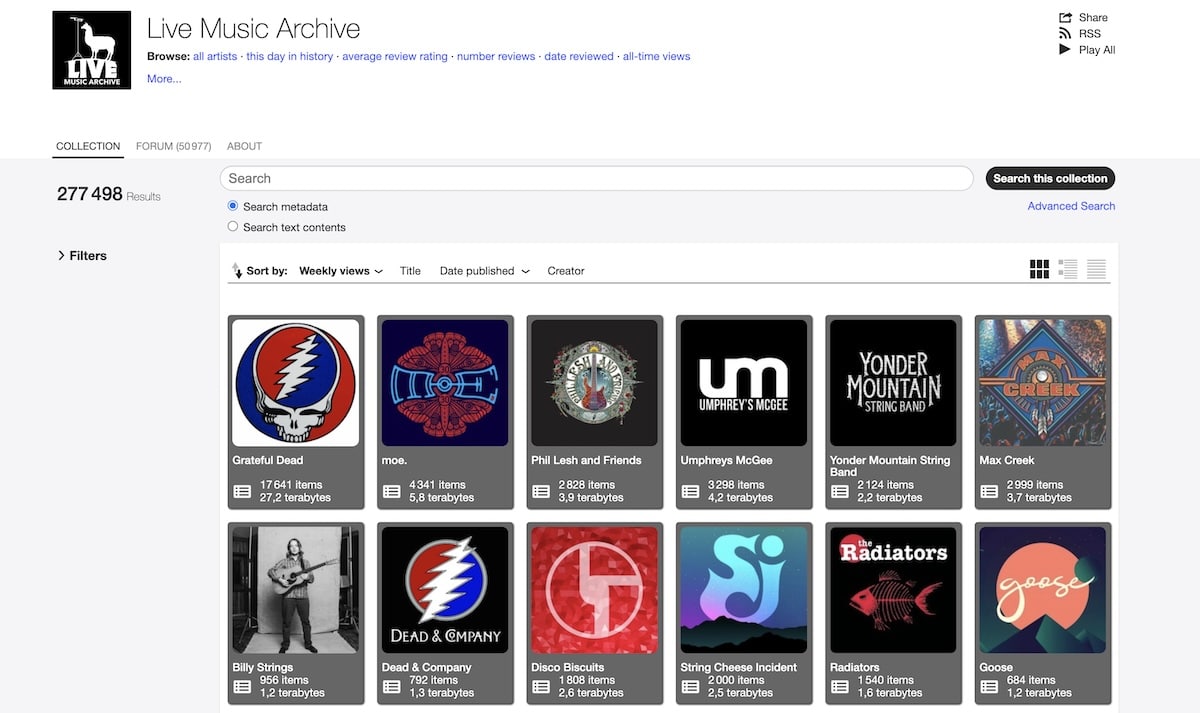
Task: Open Radiators fish skeleton thumbnail
Action: point(893,590)
